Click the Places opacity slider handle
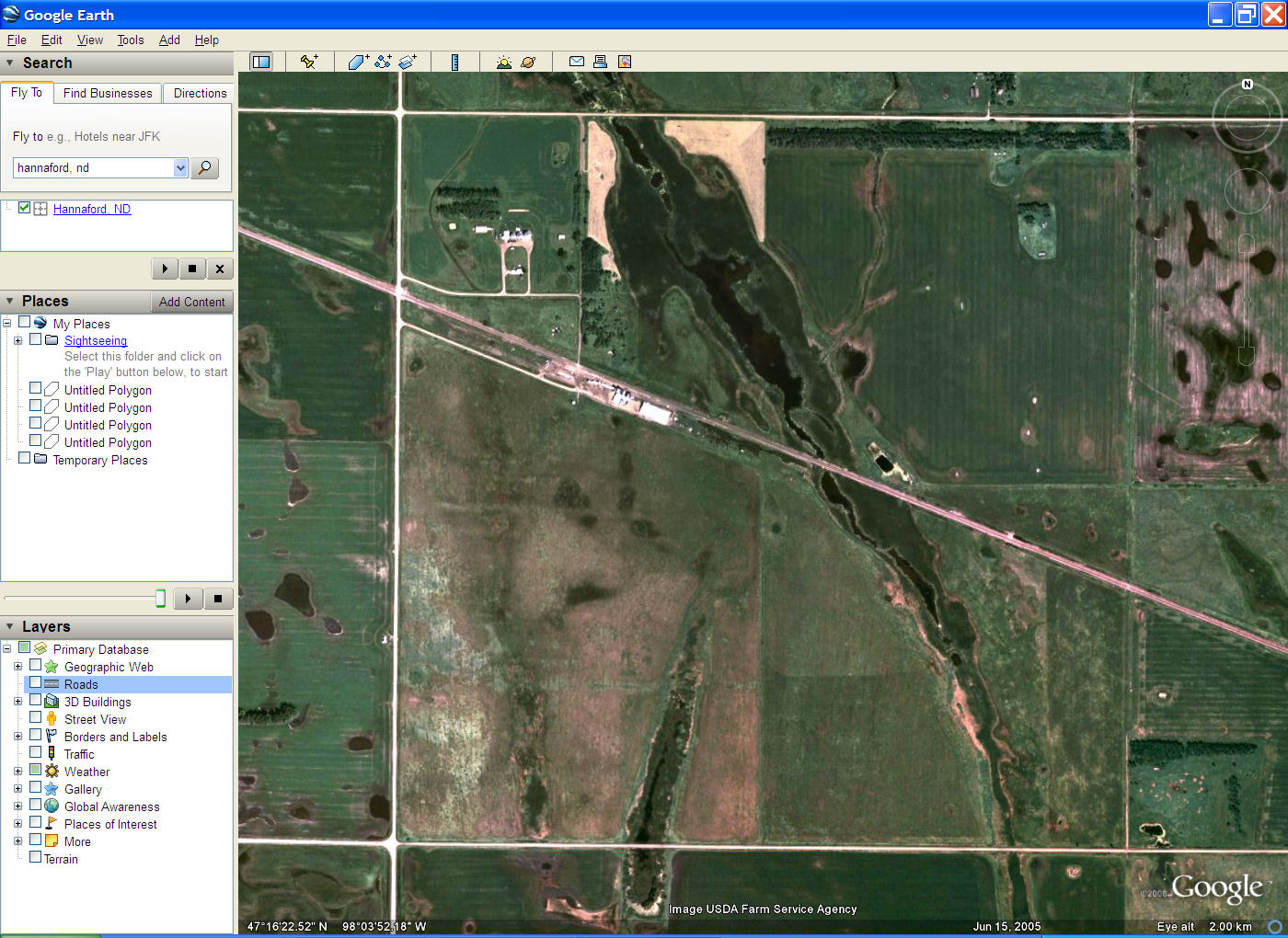The width and height of the screenshot is (1288, 938). pyautogui.click(x=160, y=599)
